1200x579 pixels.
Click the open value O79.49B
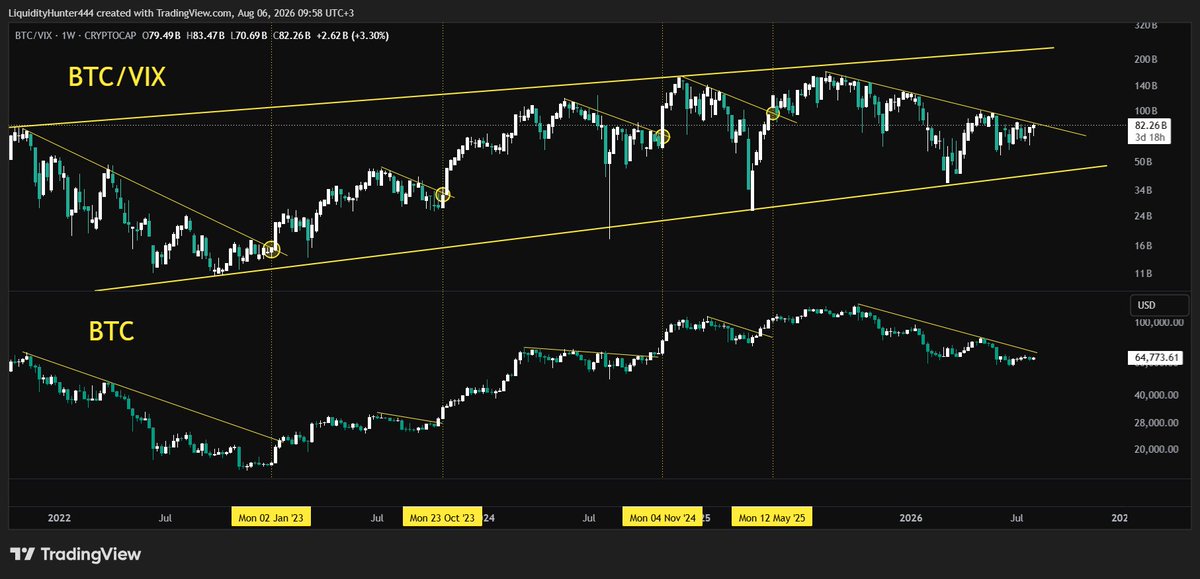pos(164,35)
